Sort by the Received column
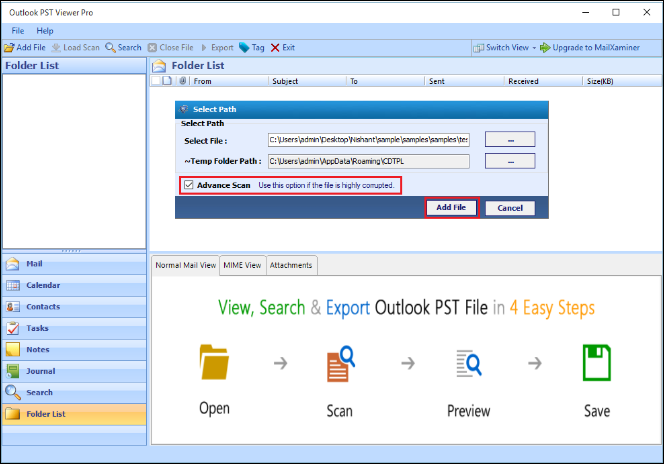Viewport: 664px width, 464px height. click(x=544, y=81)
